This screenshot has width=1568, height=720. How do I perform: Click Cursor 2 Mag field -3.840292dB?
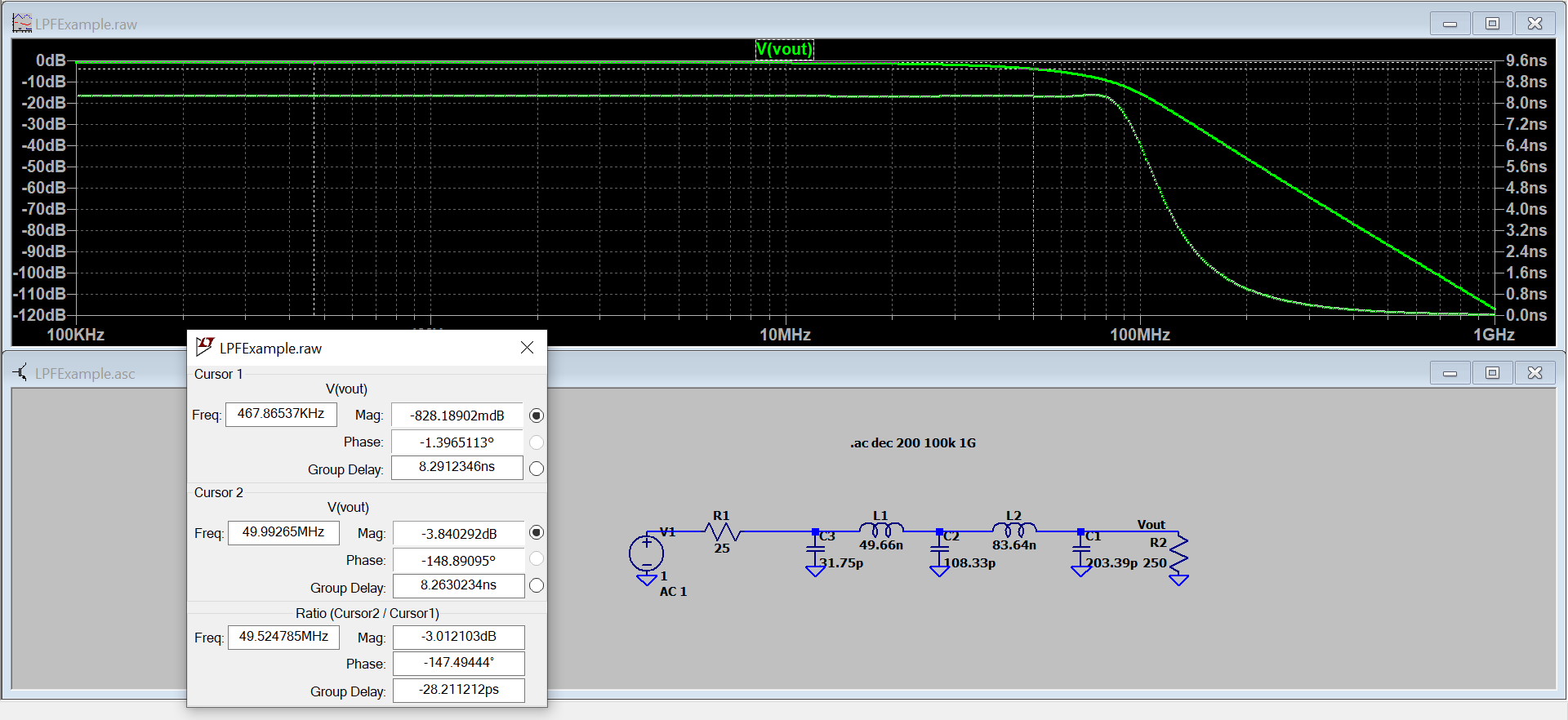[x=459, y=534]
